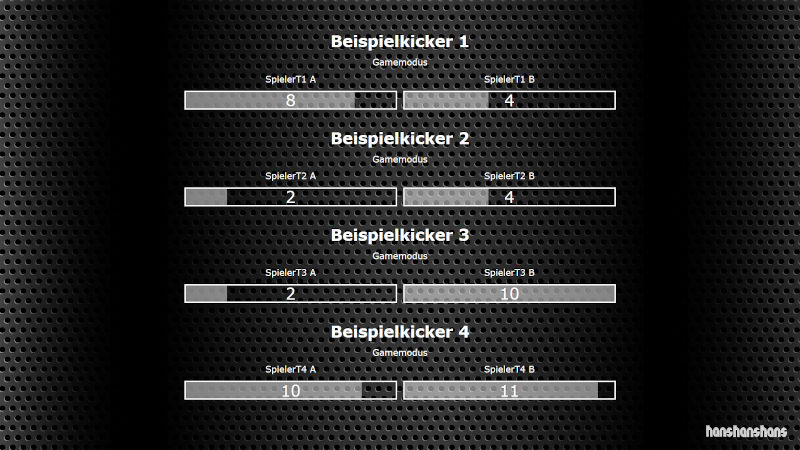Select SpielerT4 B score bar showing 11
The height and width of the screenshot is (450, 800).
[x=509, y=390]
